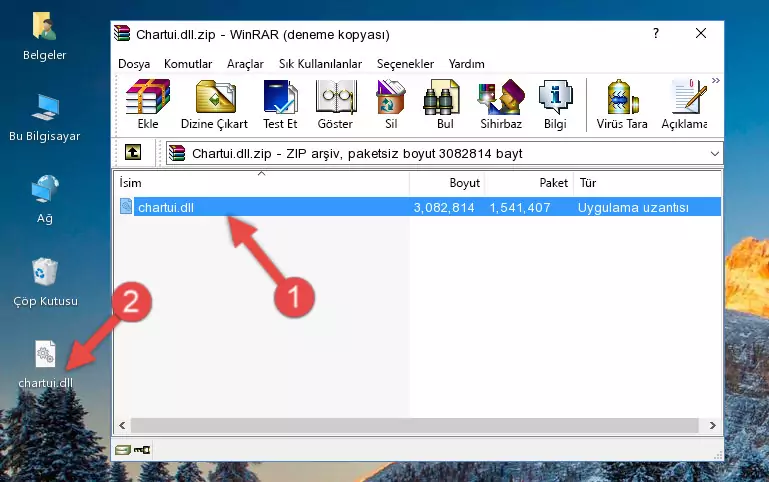Screen dimensions: 769x482
Task: Select Belgeler desktop icon
Action: click(x=45, y=36)
